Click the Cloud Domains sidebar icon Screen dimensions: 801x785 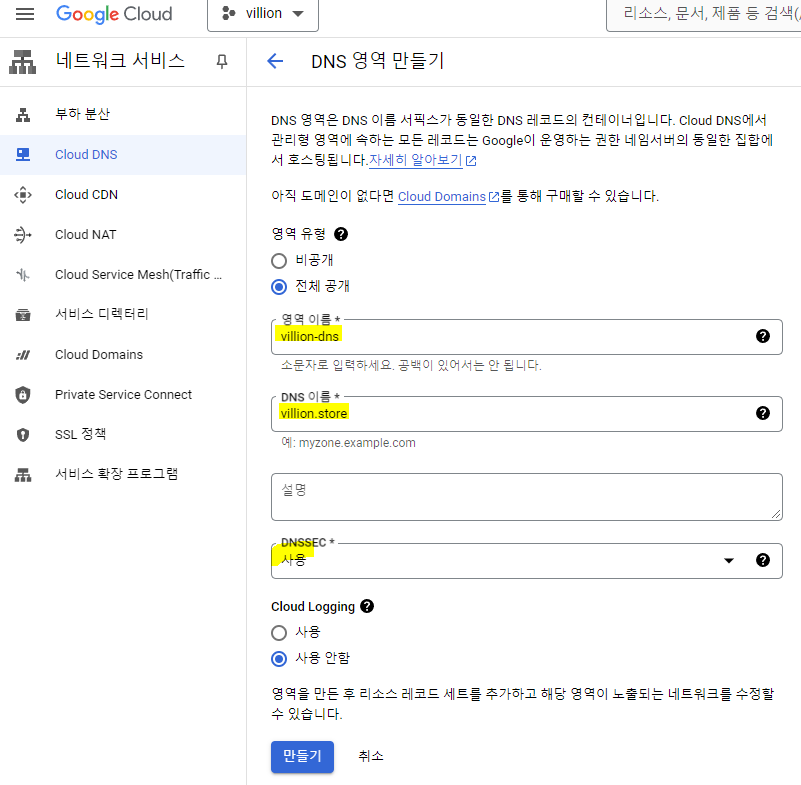point(23,355)
